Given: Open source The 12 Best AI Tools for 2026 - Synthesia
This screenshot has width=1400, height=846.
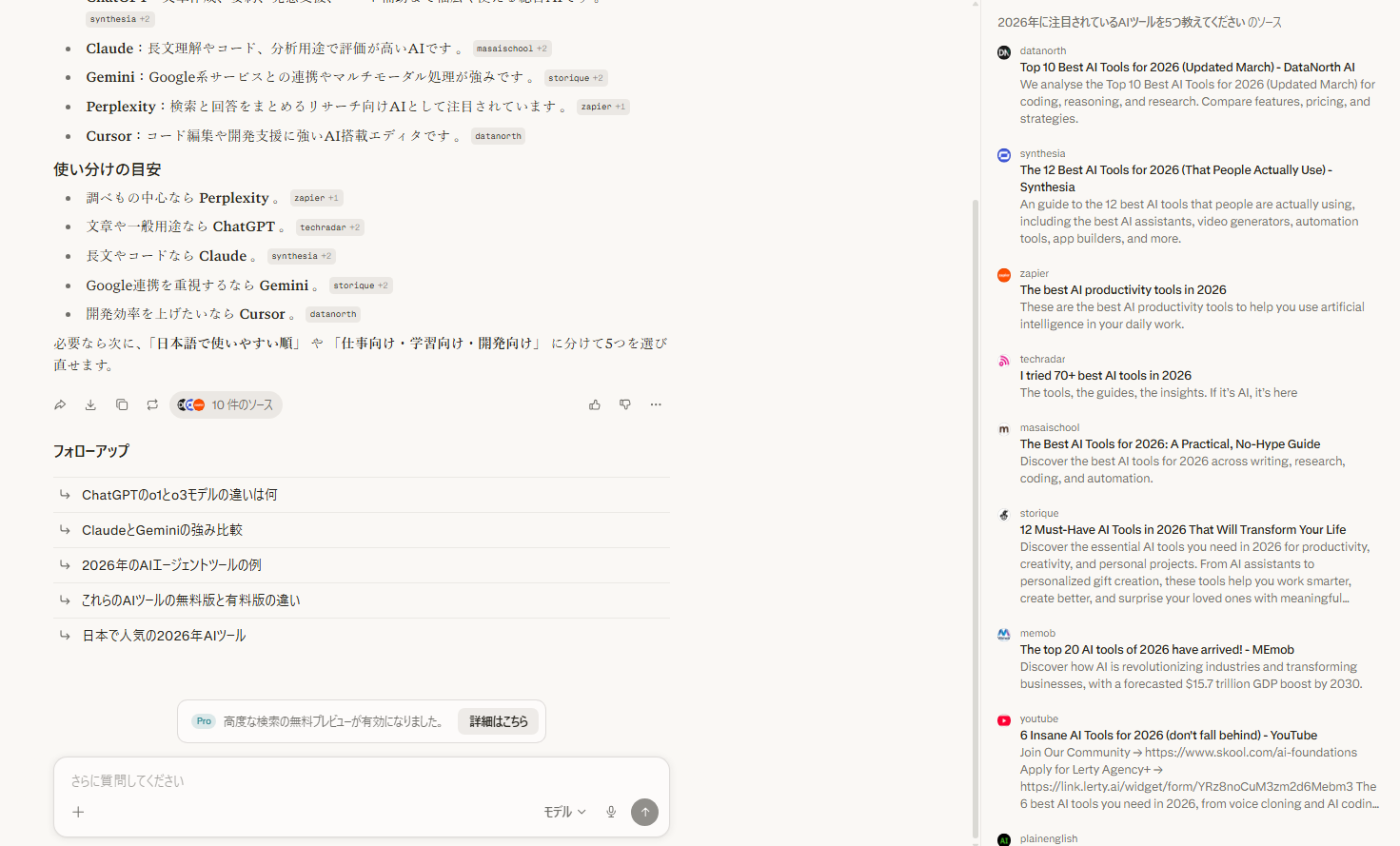Looking at the screenshot, I should click(1175, 179).
